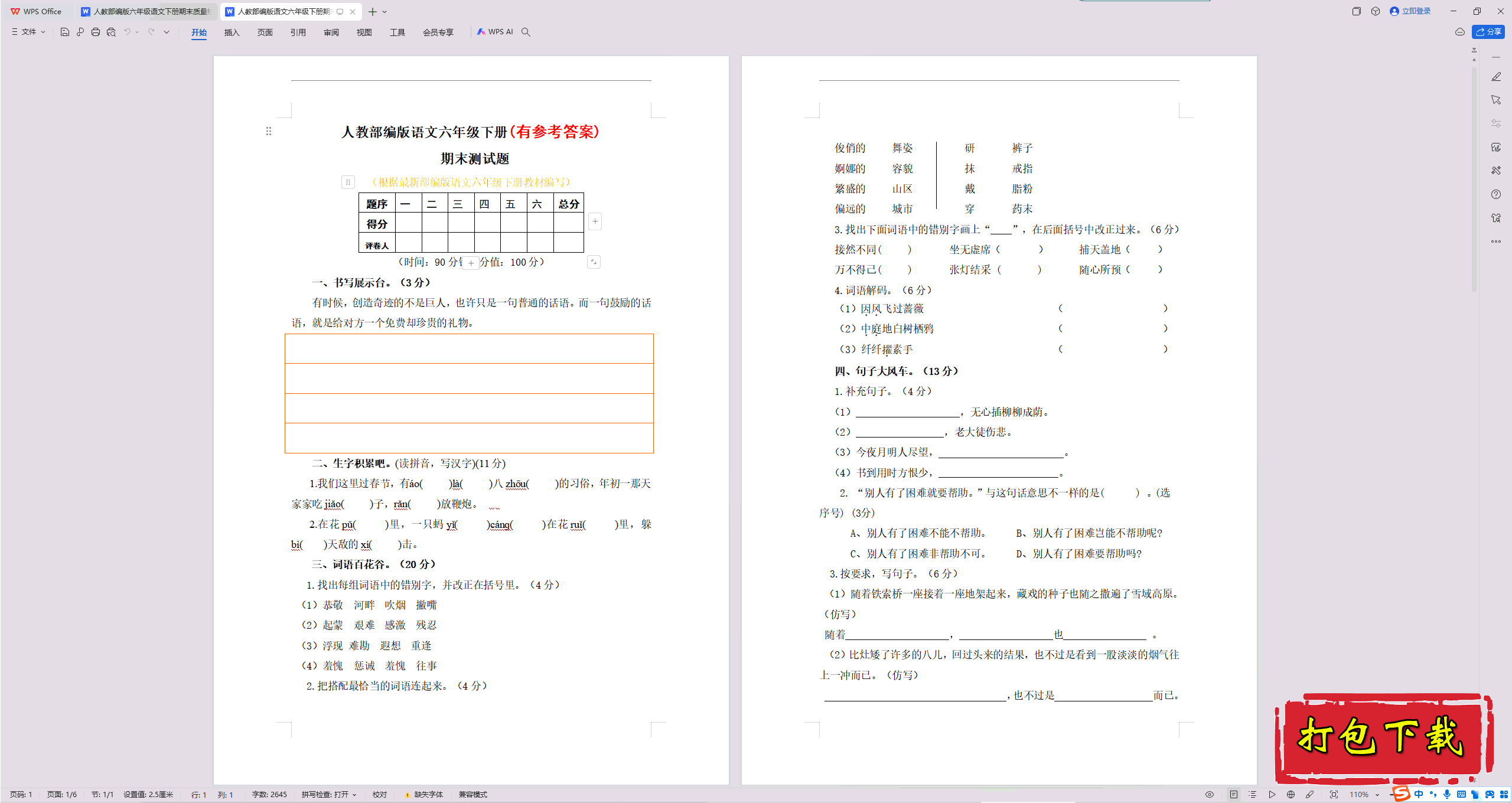1512x803 pixels.
Task: Select the pen/edit tool in the right sidebar
Action: tap(1496, 77)
